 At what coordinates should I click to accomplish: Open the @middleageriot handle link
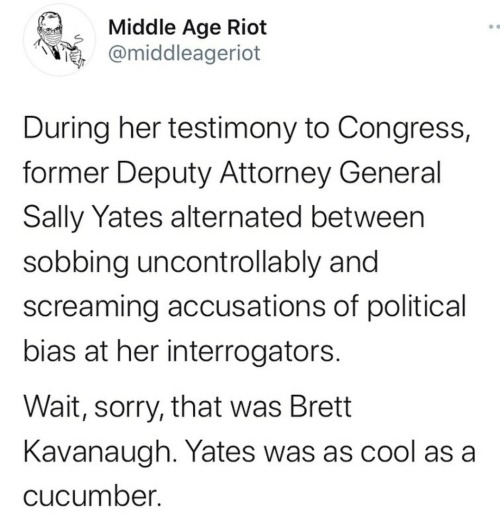184,53
